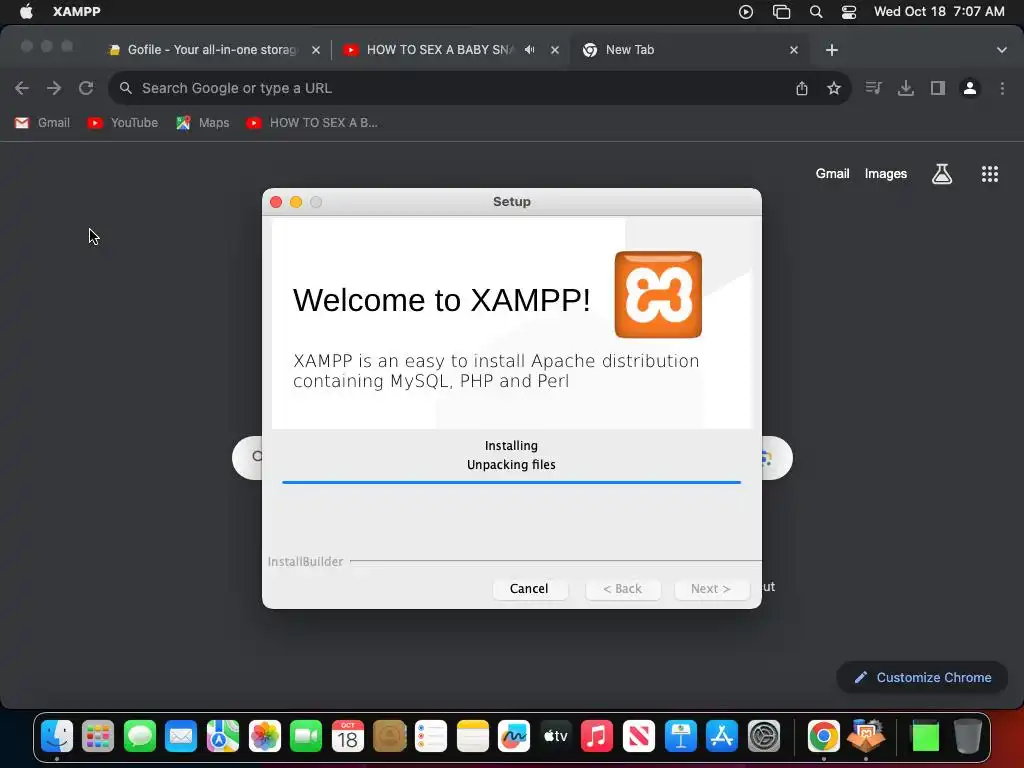The image size is (1024, 768).
Task: Open the Google apps grid
Action: (990, 174)
